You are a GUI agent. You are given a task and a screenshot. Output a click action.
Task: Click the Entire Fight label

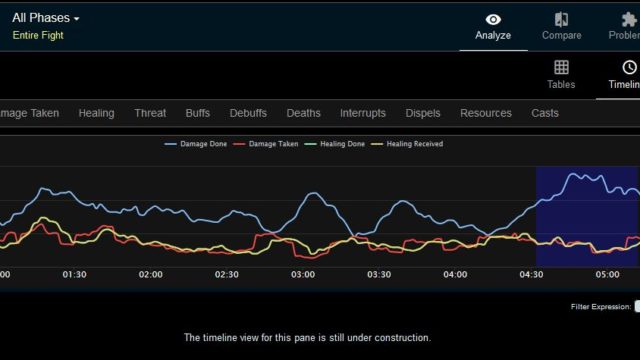[38, 36]
